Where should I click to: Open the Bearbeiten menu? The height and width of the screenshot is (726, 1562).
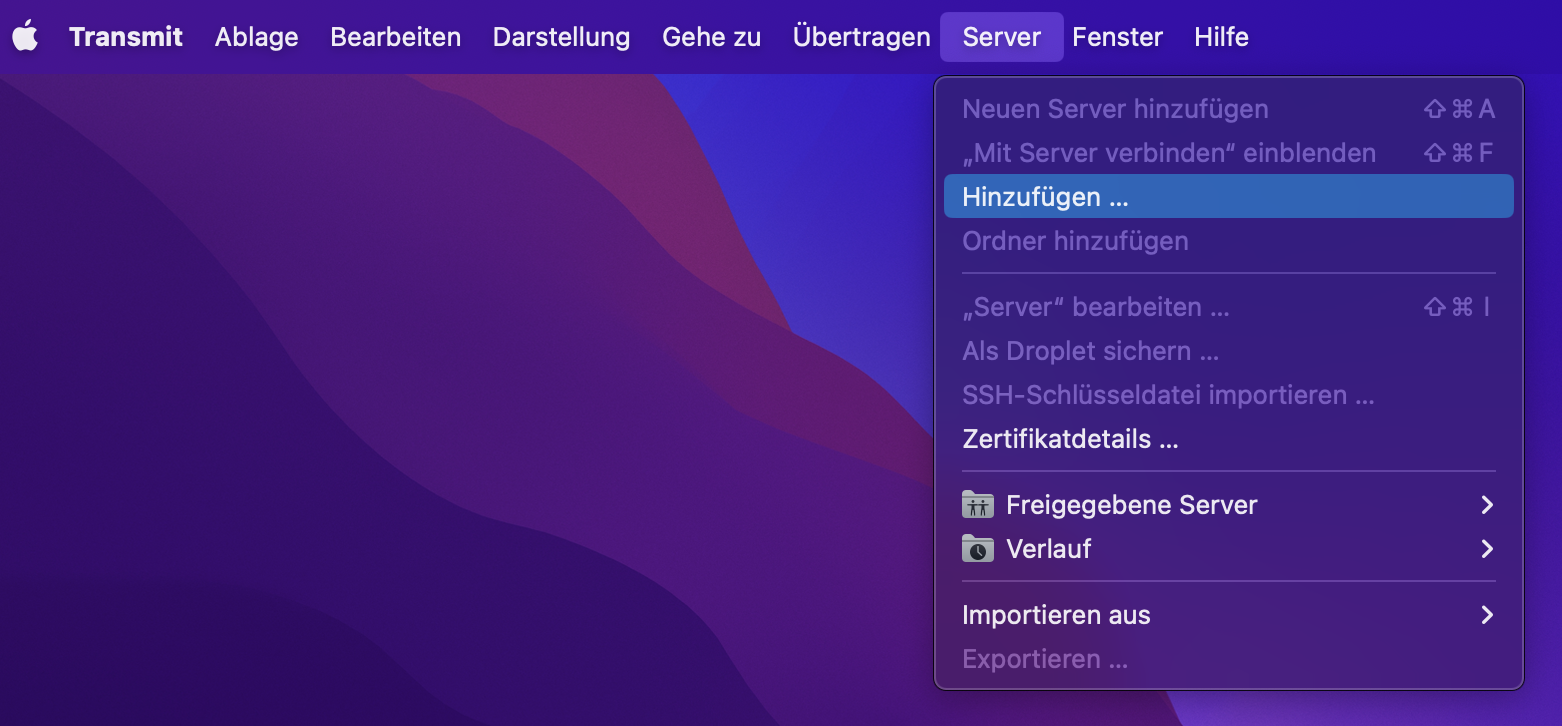pyautogui.click(x=396, y=37)
